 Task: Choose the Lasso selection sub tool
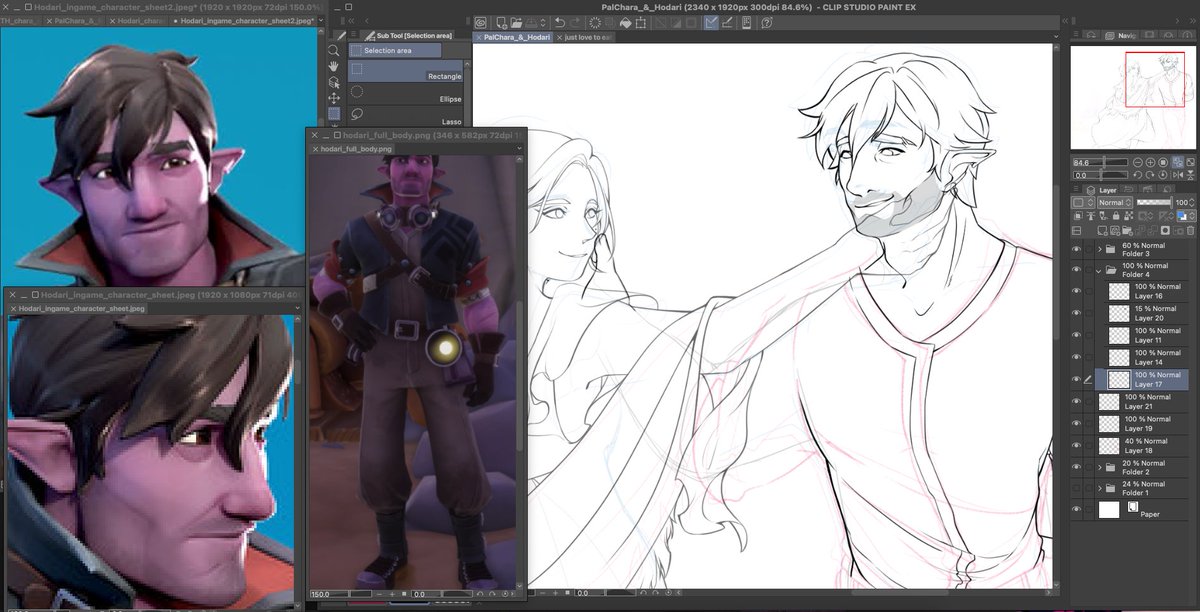pyautogui.click(x=405, y=116)
